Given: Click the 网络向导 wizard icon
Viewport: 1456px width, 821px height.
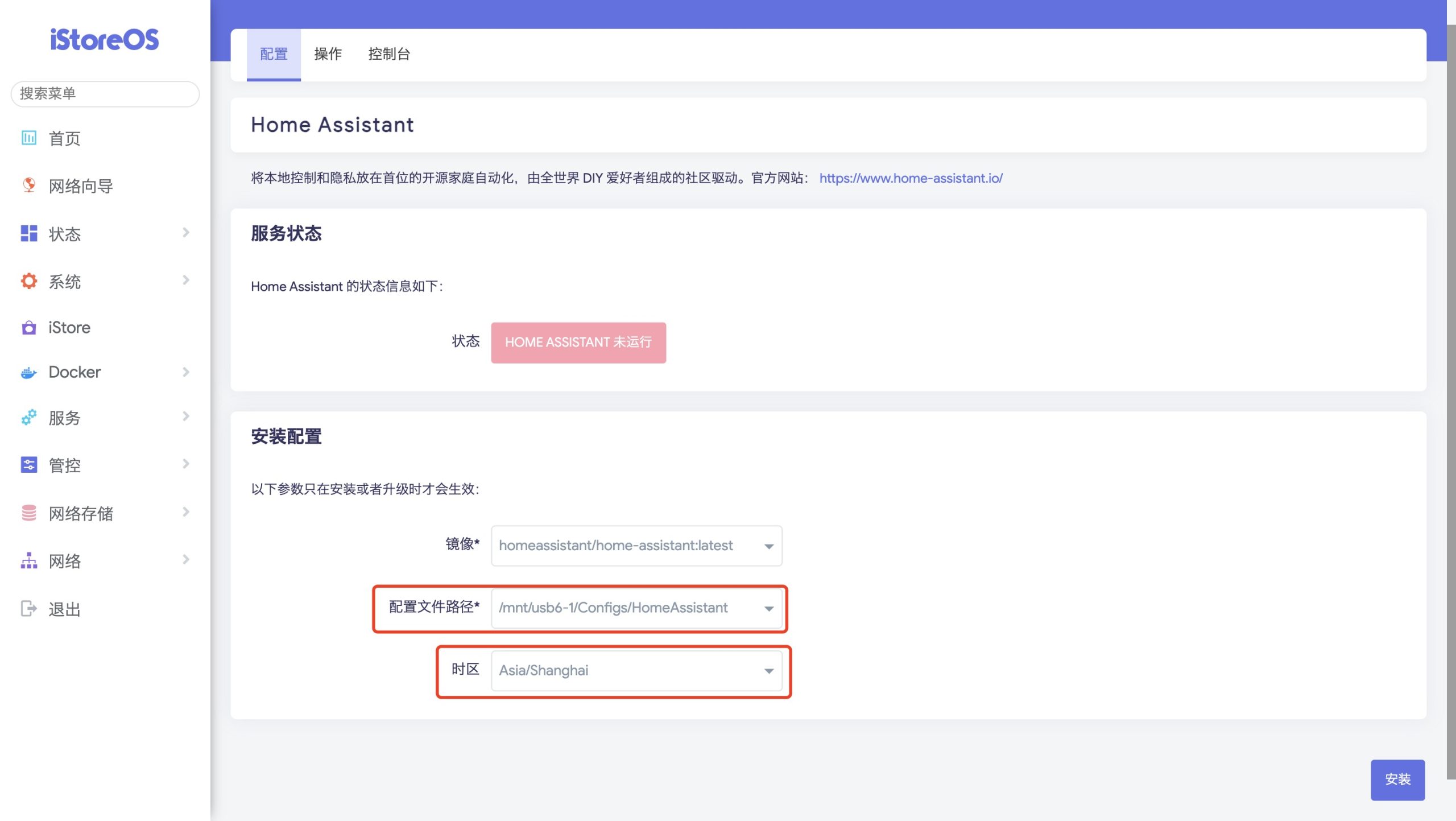Looking at the screenshot, I should pos(29,185).
